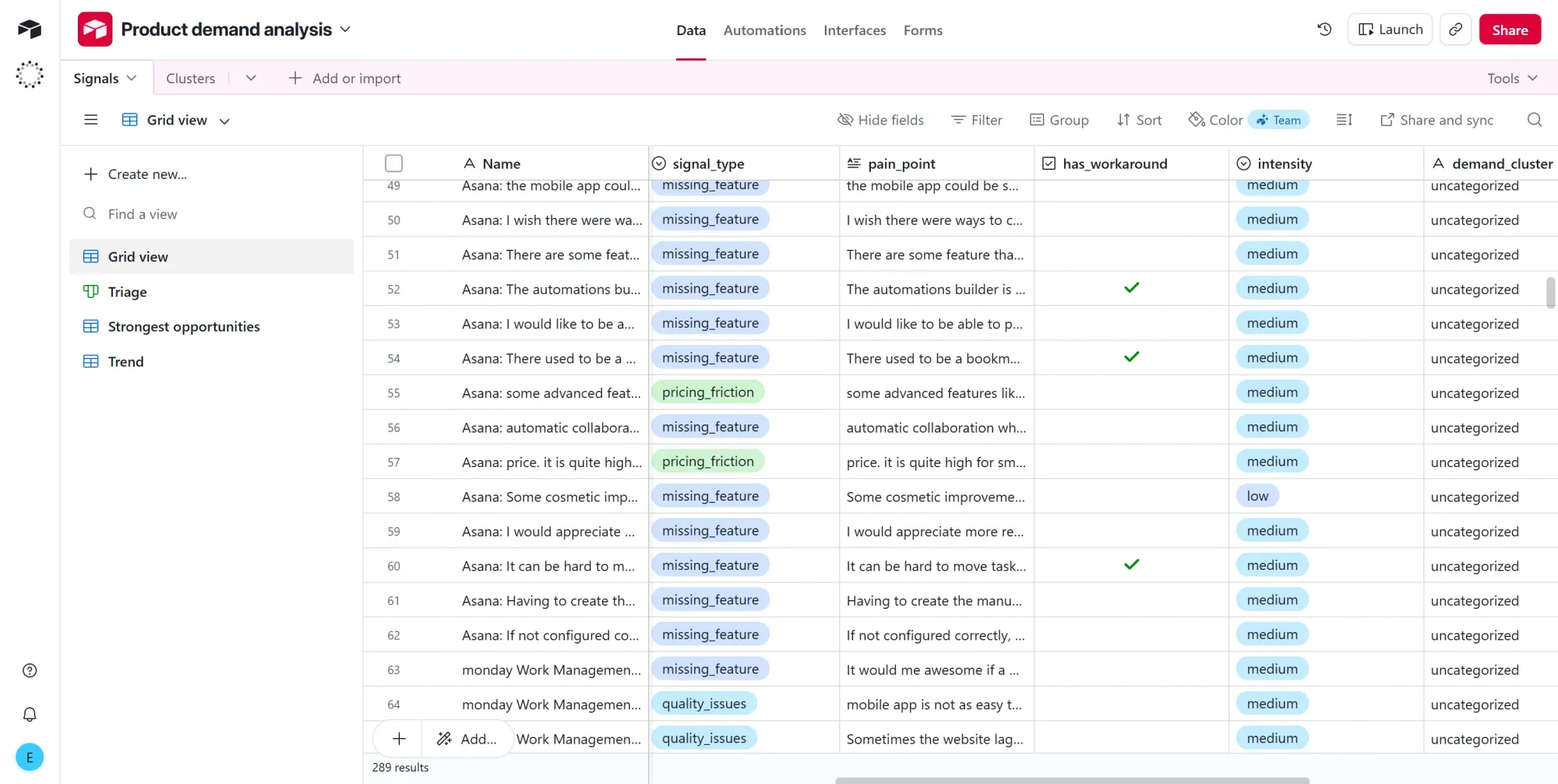
Task: Click the low intensity tag in row 58
Action: click(x=1257, y=496)
